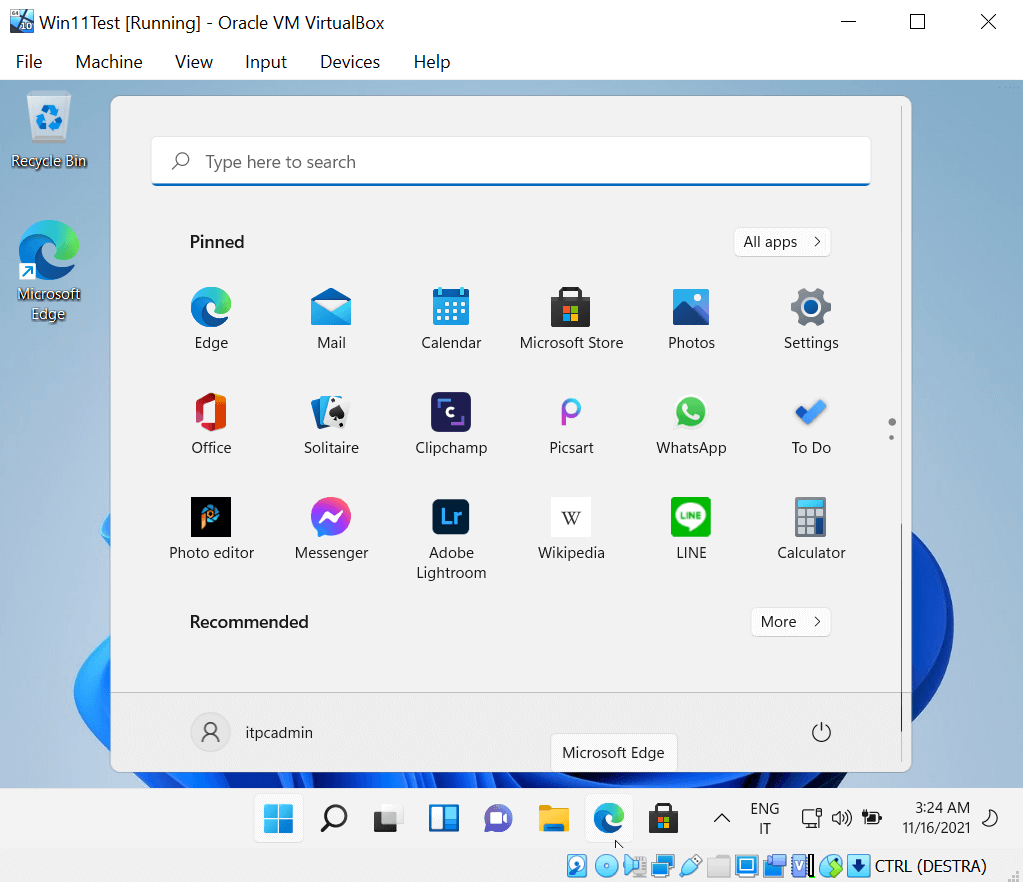Launch the Mail app
Image resolution: width=1023 pixels, height=882 pixels.
331,318
